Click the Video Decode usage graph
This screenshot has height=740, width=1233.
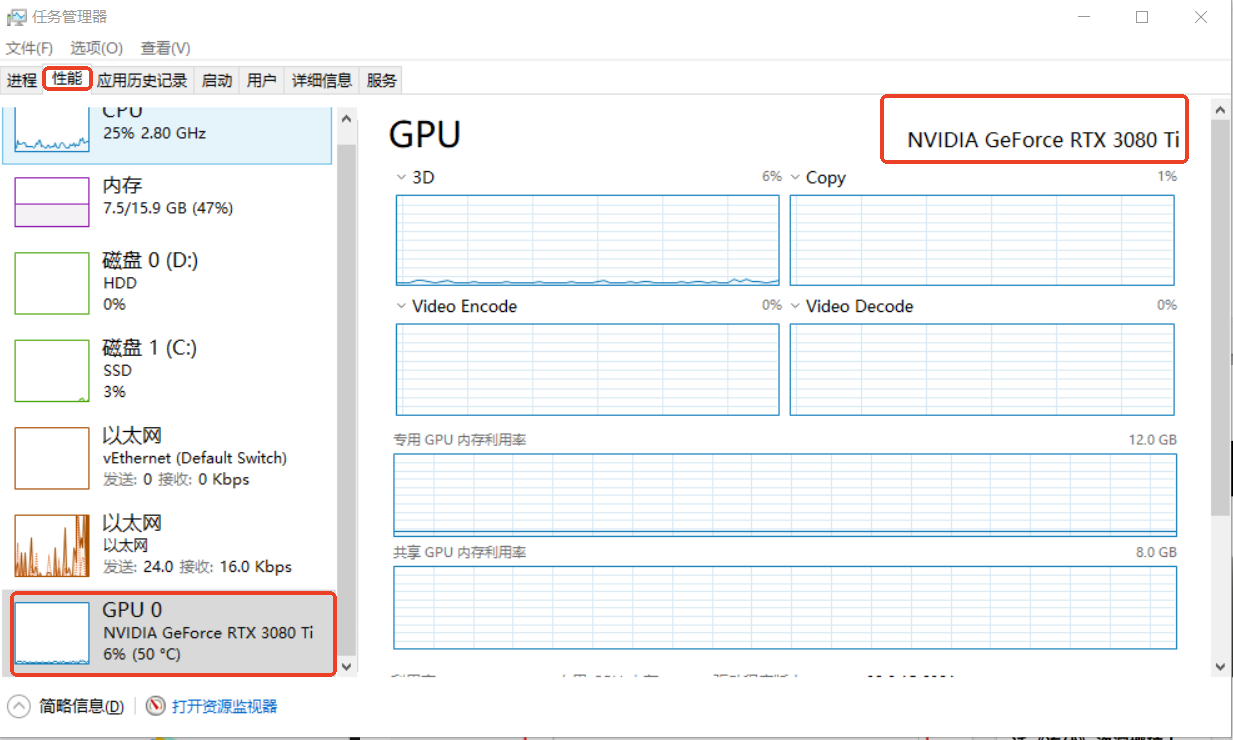pyautogui.click(x=982, y=369)
